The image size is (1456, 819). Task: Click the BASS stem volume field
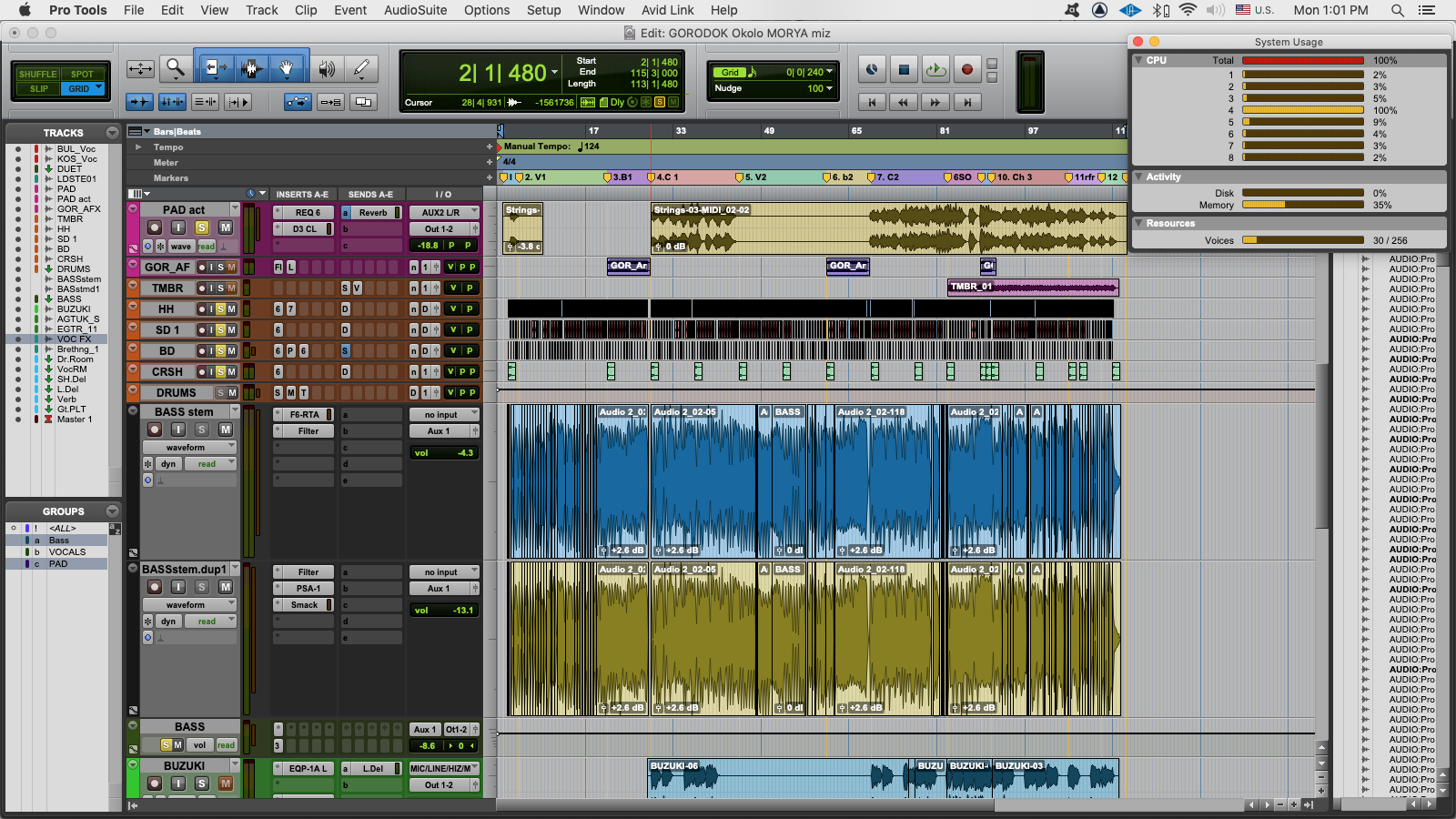[444, 453]
